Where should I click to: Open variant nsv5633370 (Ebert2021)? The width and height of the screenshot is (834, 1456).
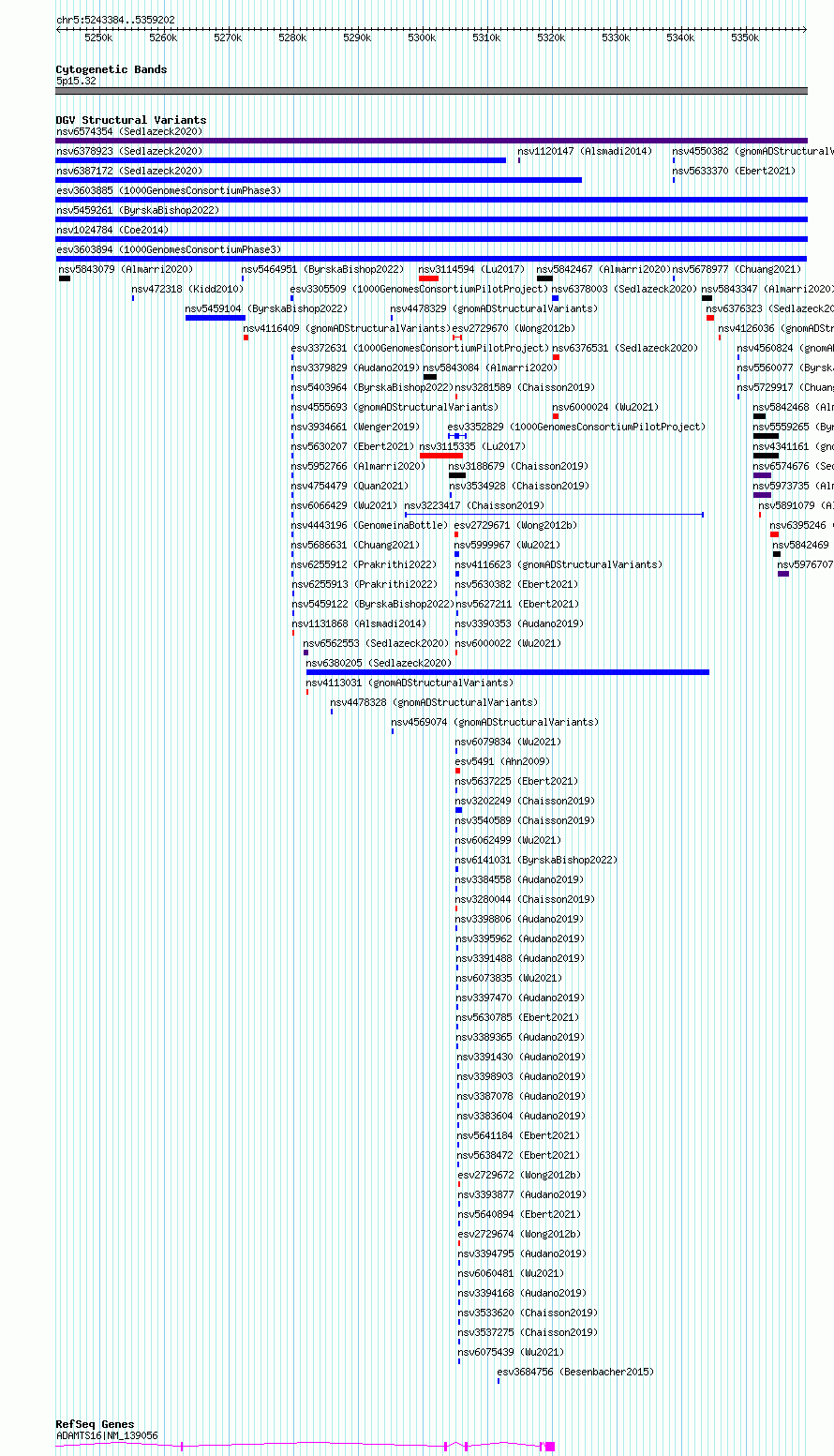734,171
